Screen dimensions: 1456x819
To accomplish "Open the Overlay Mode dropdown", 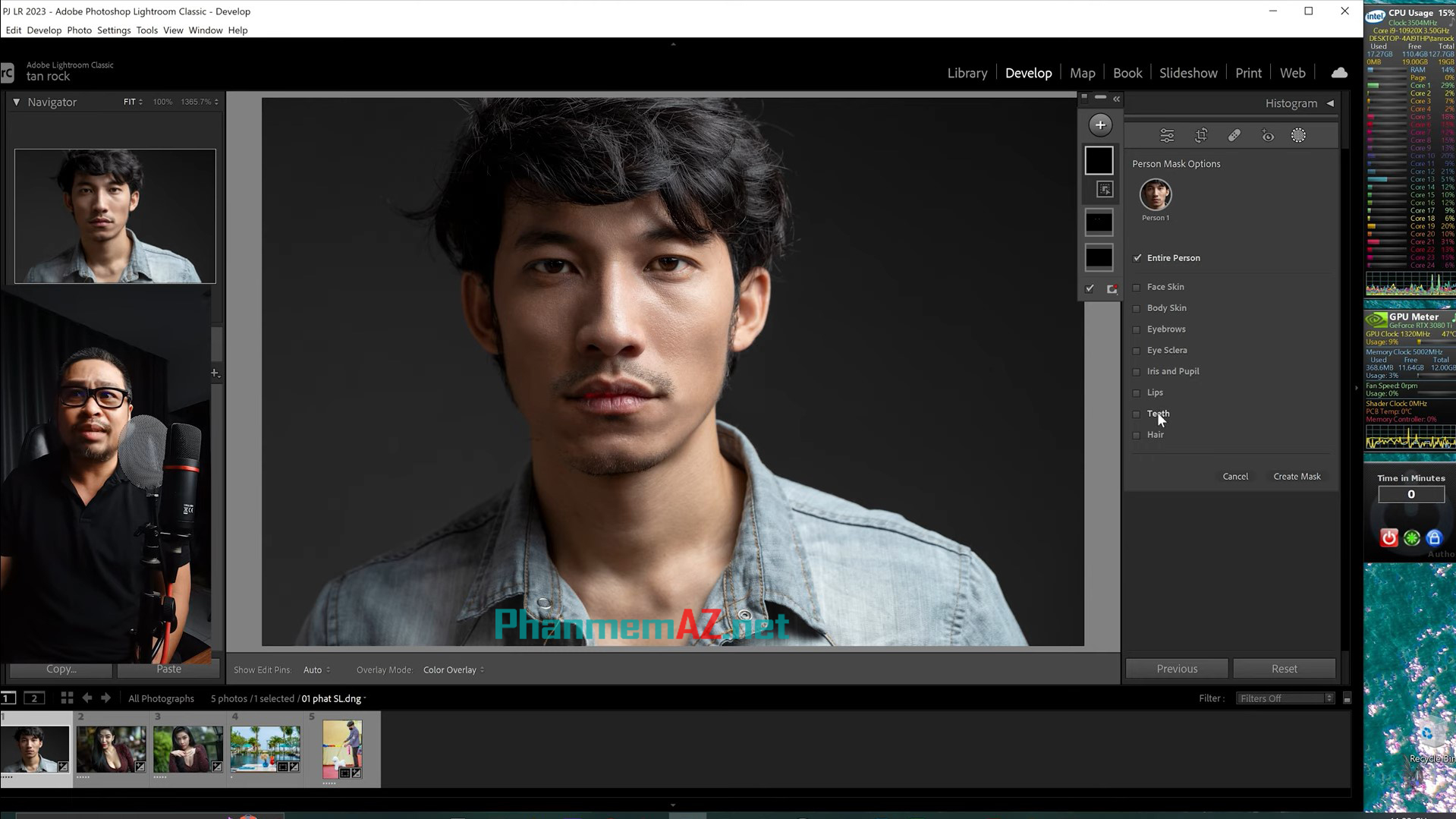I will tap(453, 669).
